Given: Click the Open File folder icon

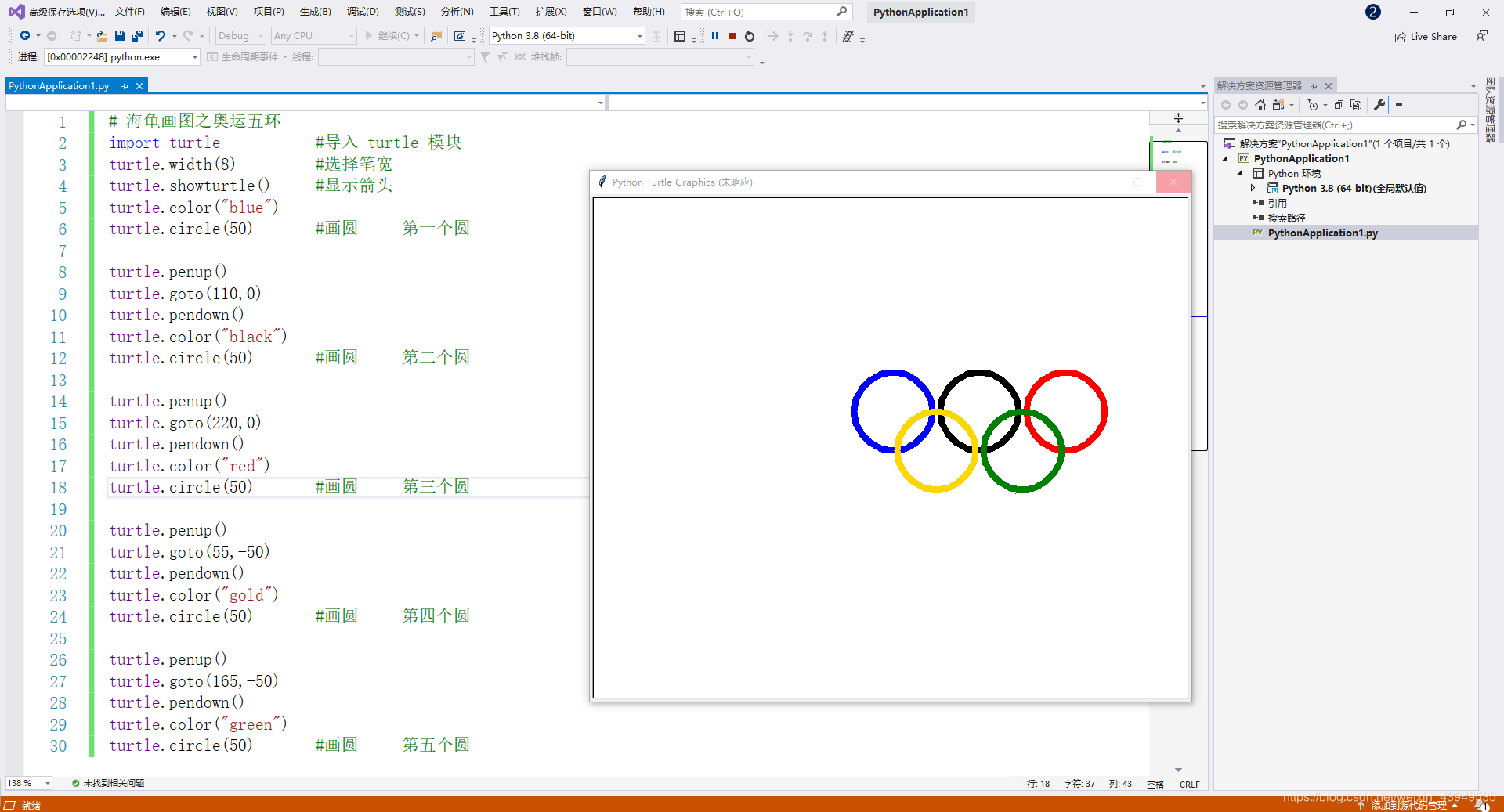Looking at the screenshot, I should 102,36.
